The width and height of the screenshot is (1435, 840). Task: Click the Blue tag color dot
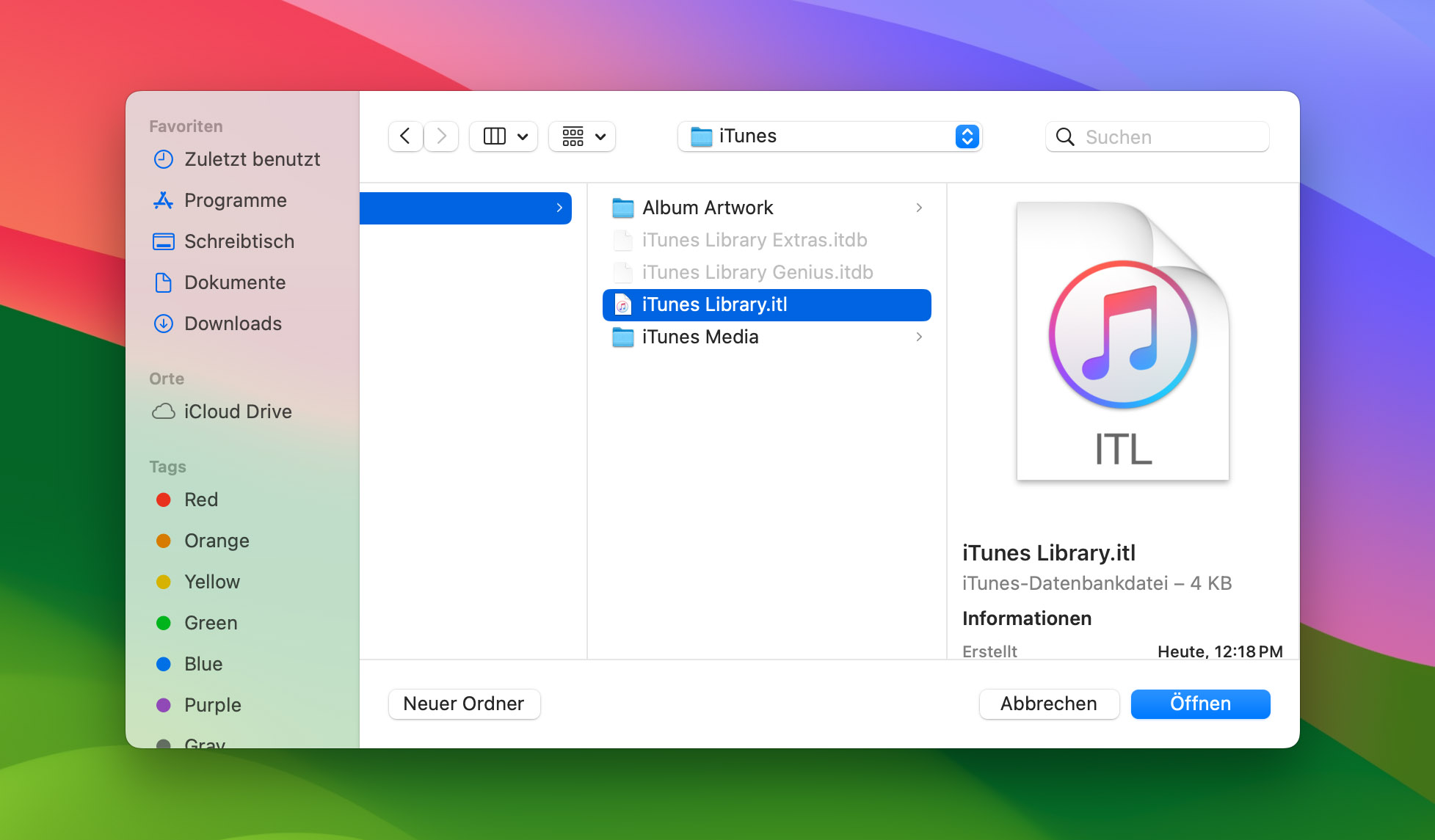coord(164,664)
